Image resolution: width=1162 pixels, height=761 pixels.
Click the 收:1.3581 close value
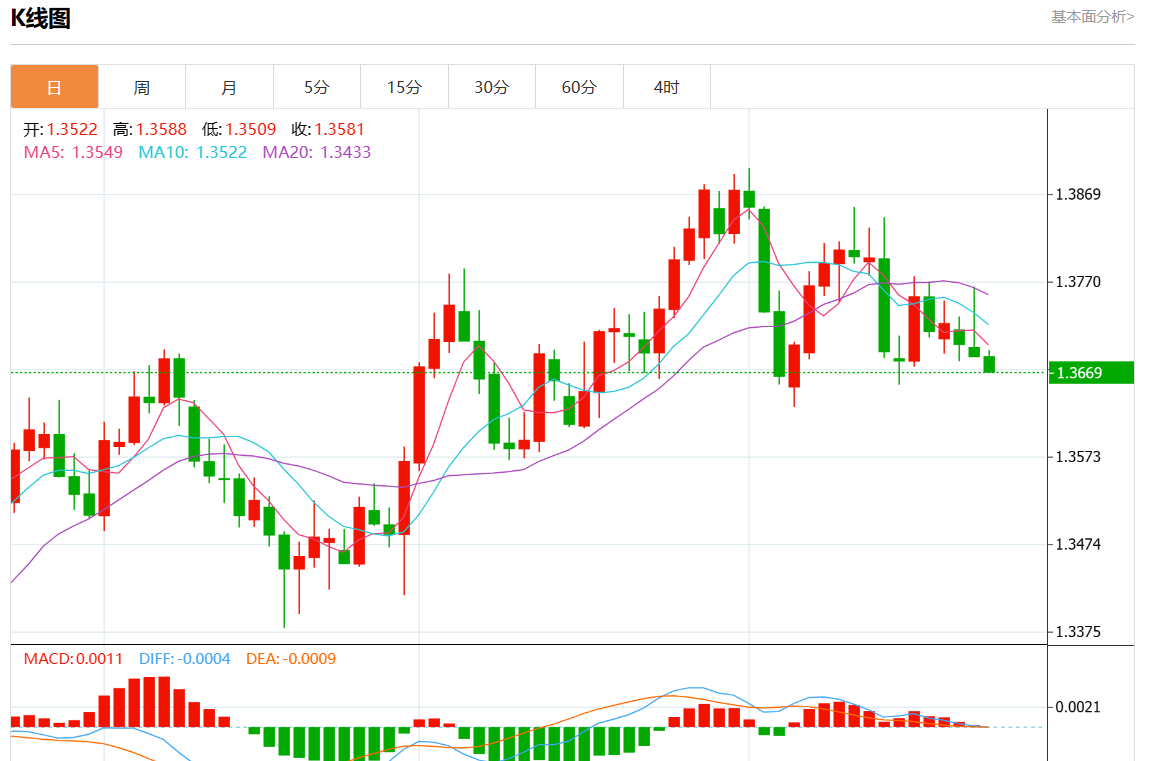[328, 130]
